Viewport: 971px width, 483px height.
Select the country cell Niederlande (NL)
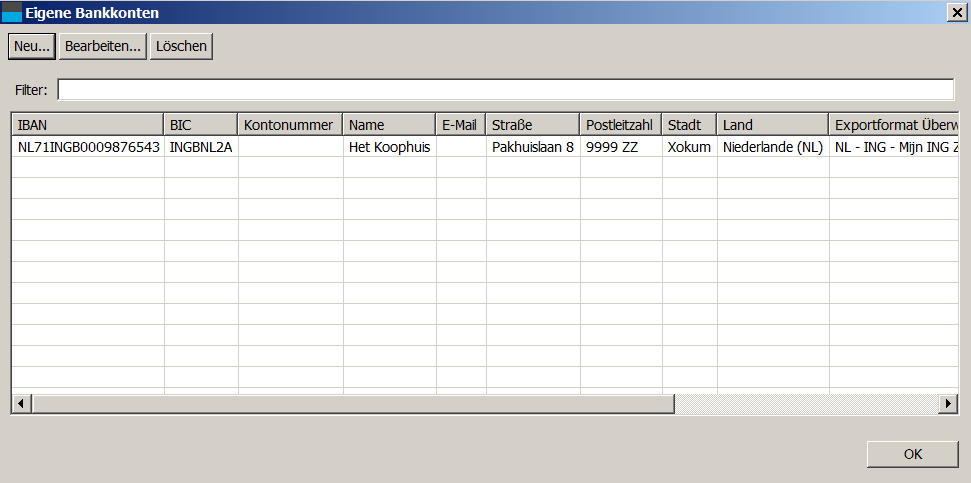(x=773, y=147)
